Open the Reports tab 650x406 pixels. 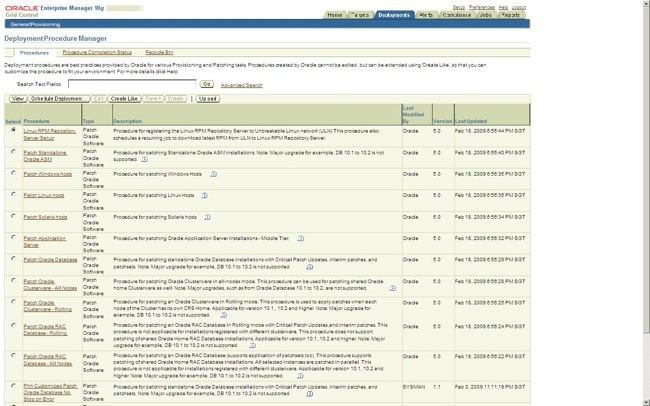(x=511, y=15)
